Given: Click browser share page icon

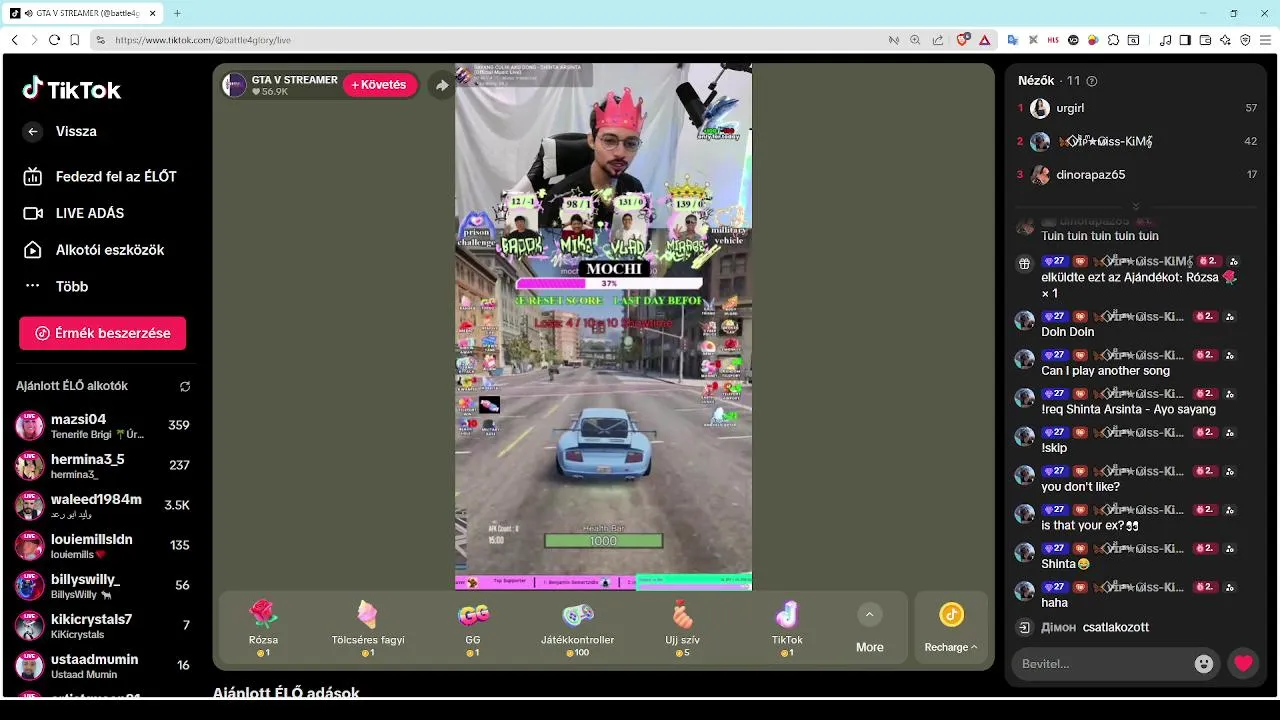Looking at the screenshot, I should click(x=937, y=40).
